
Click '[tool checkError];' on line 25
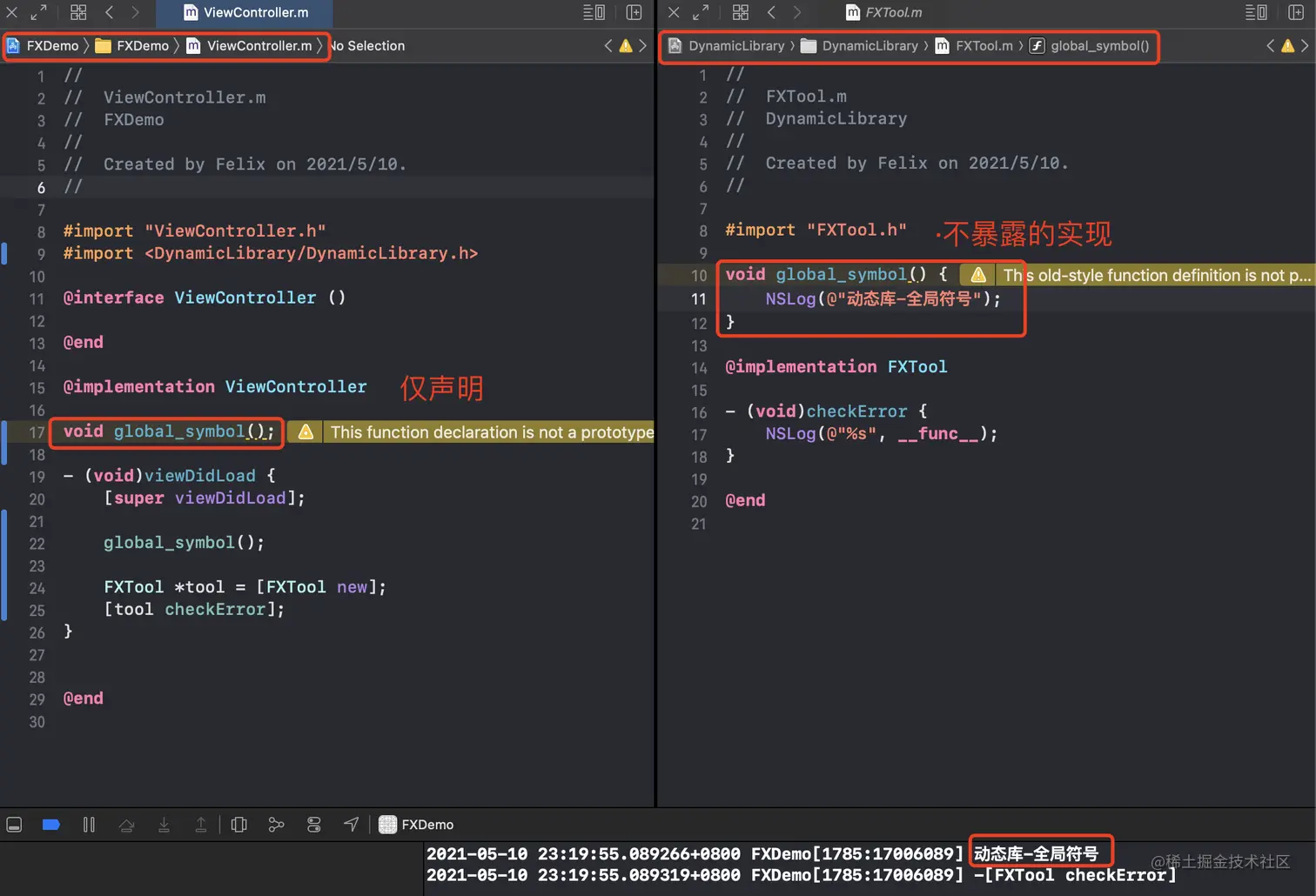(x=194, y=609)
